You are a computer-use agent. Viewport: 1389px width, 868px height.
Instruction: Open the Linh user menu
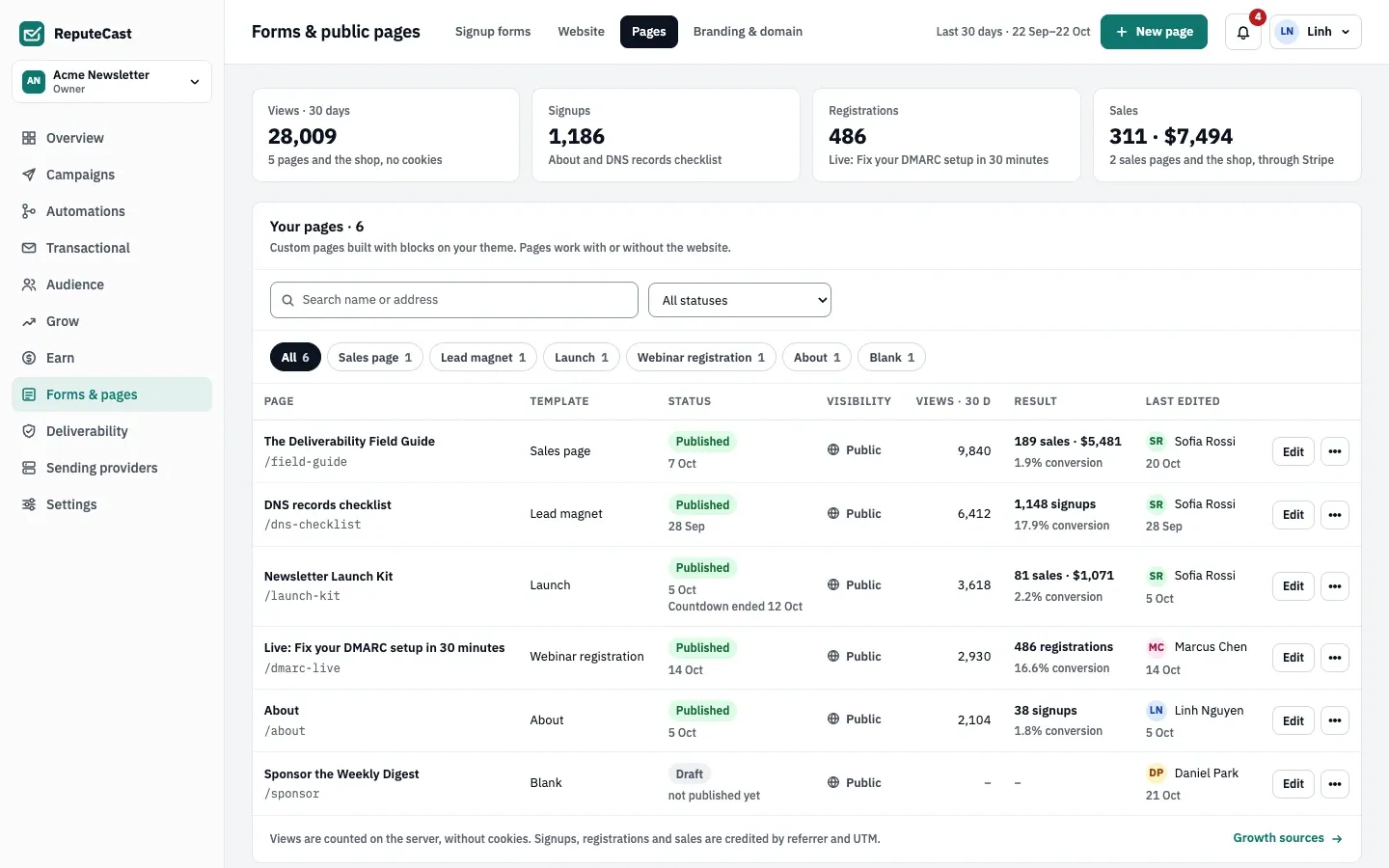pyautogui.click(x=1316, y=32)
